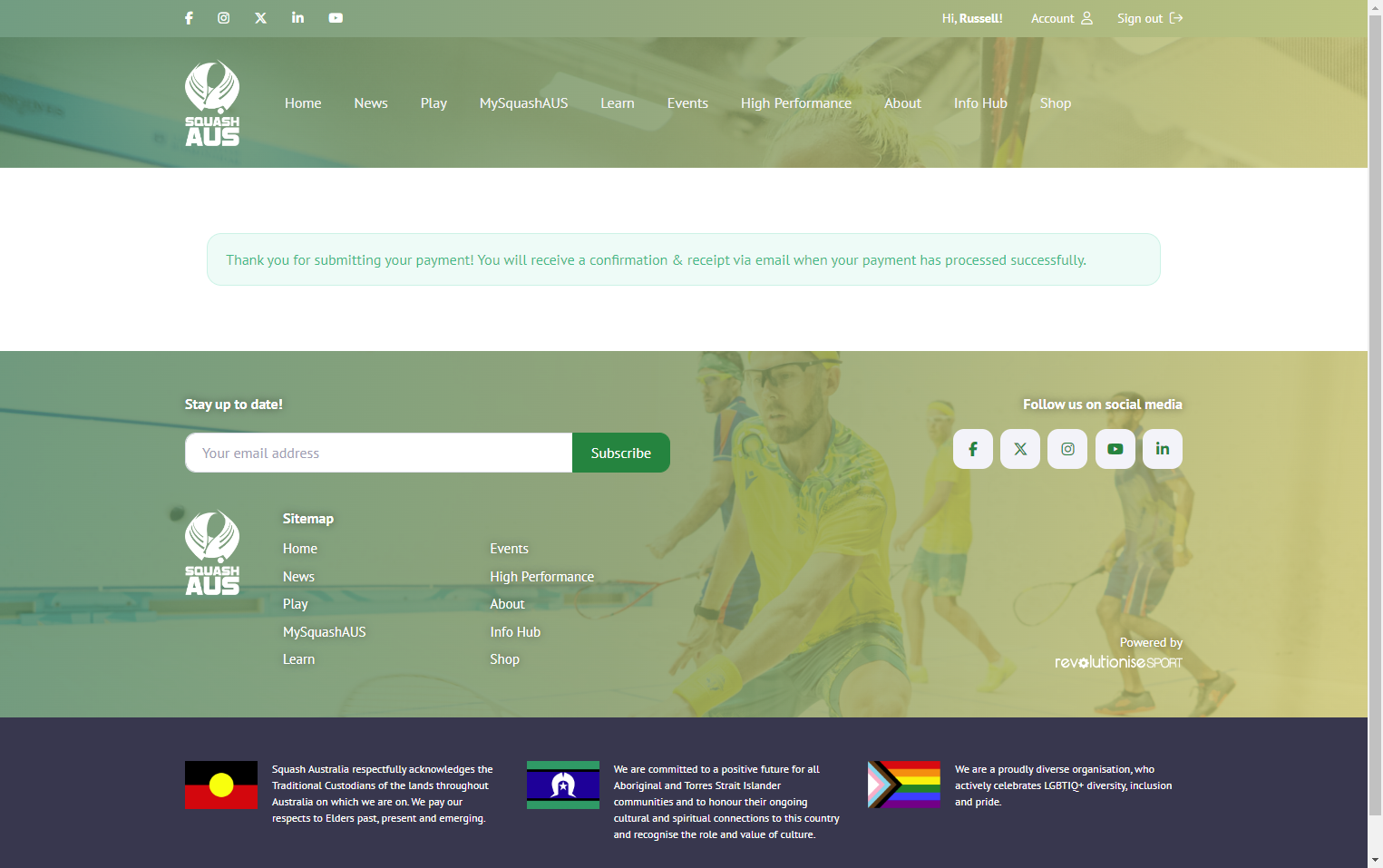Open YouTube icon in top bar

pyautogui.click(x=336, y=18)
